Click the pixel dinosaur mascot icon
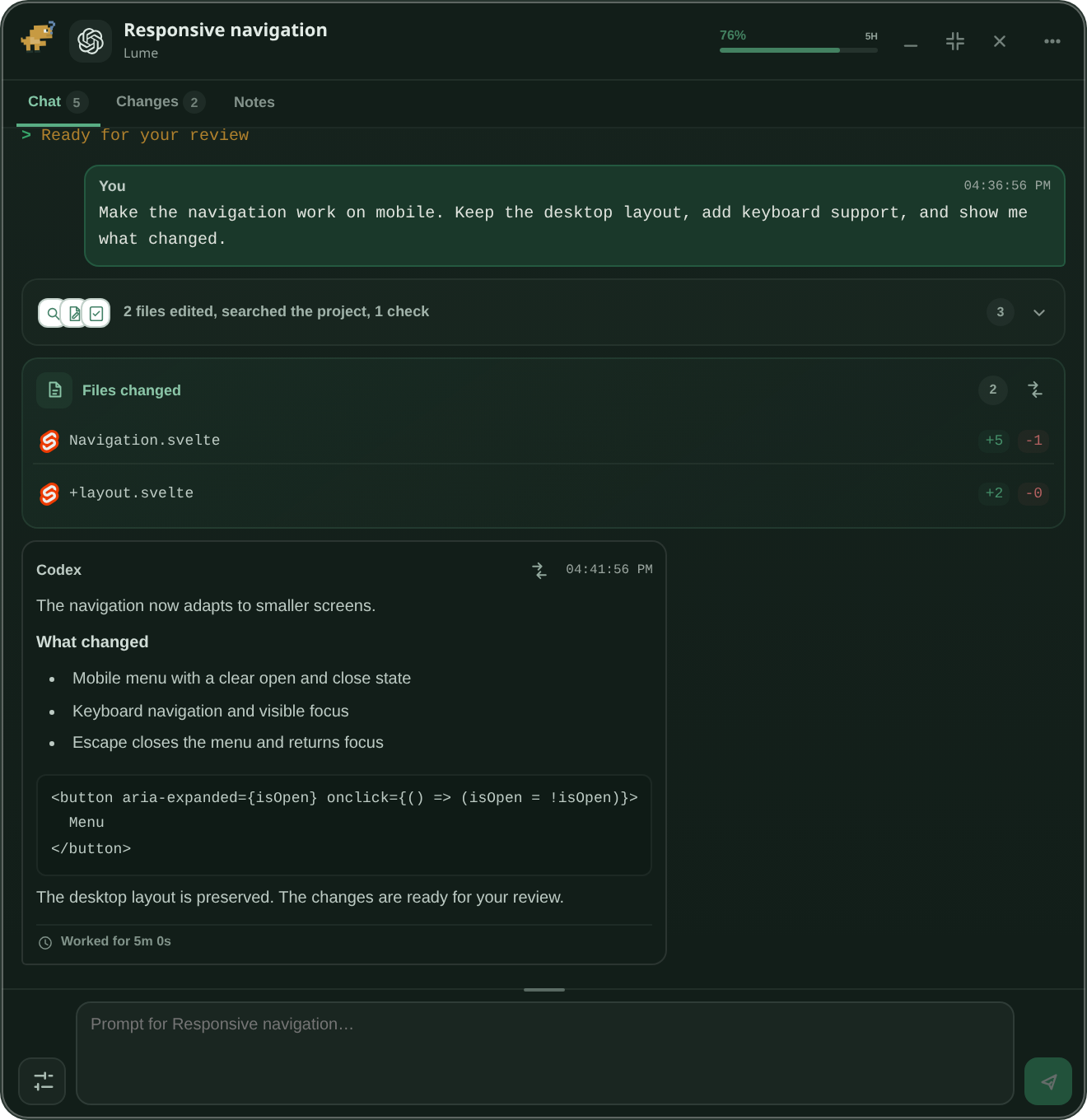 point(38,37)
